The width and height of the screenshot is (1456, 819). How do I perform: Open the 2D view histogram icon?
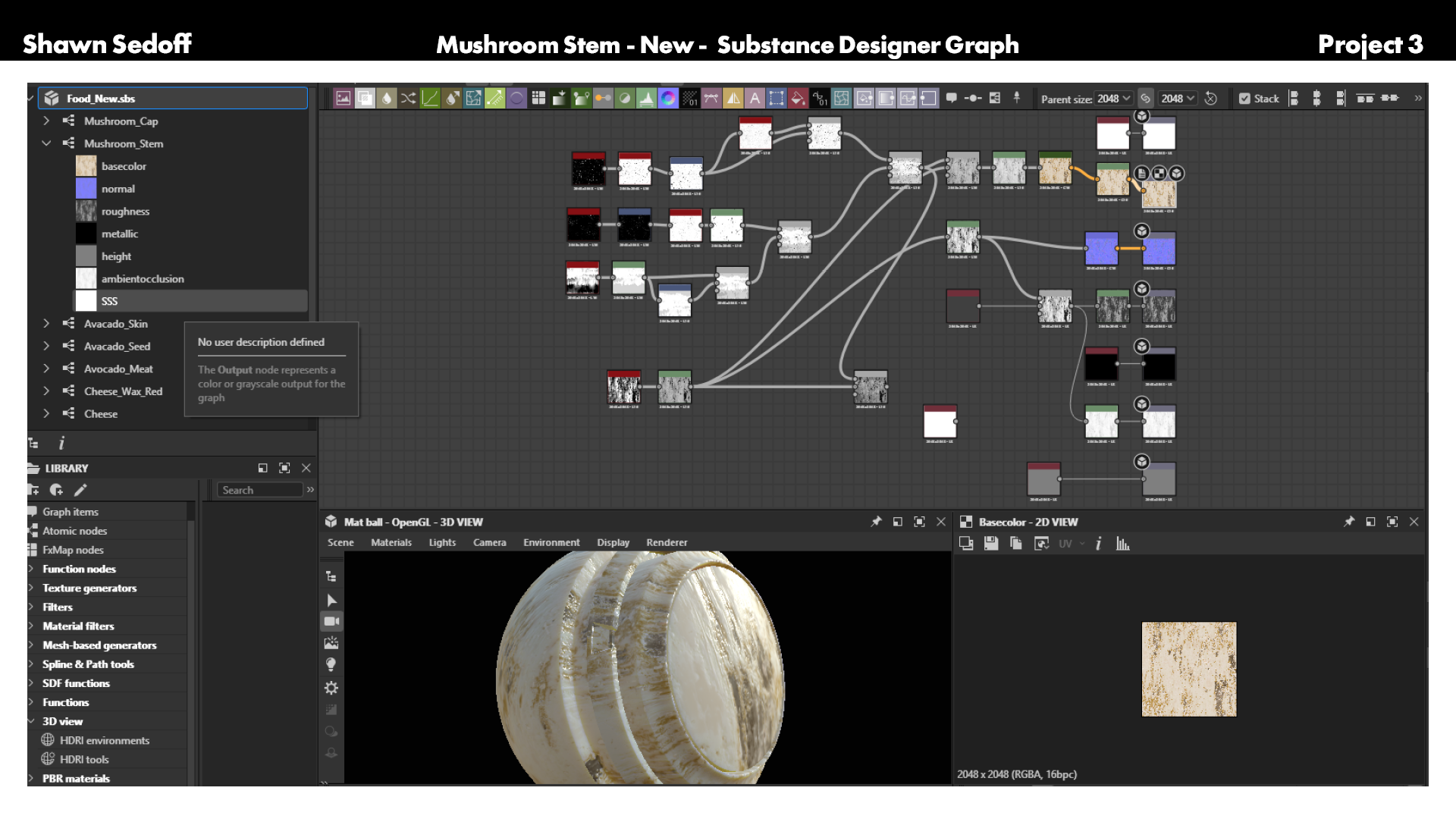click(1123, 544)
